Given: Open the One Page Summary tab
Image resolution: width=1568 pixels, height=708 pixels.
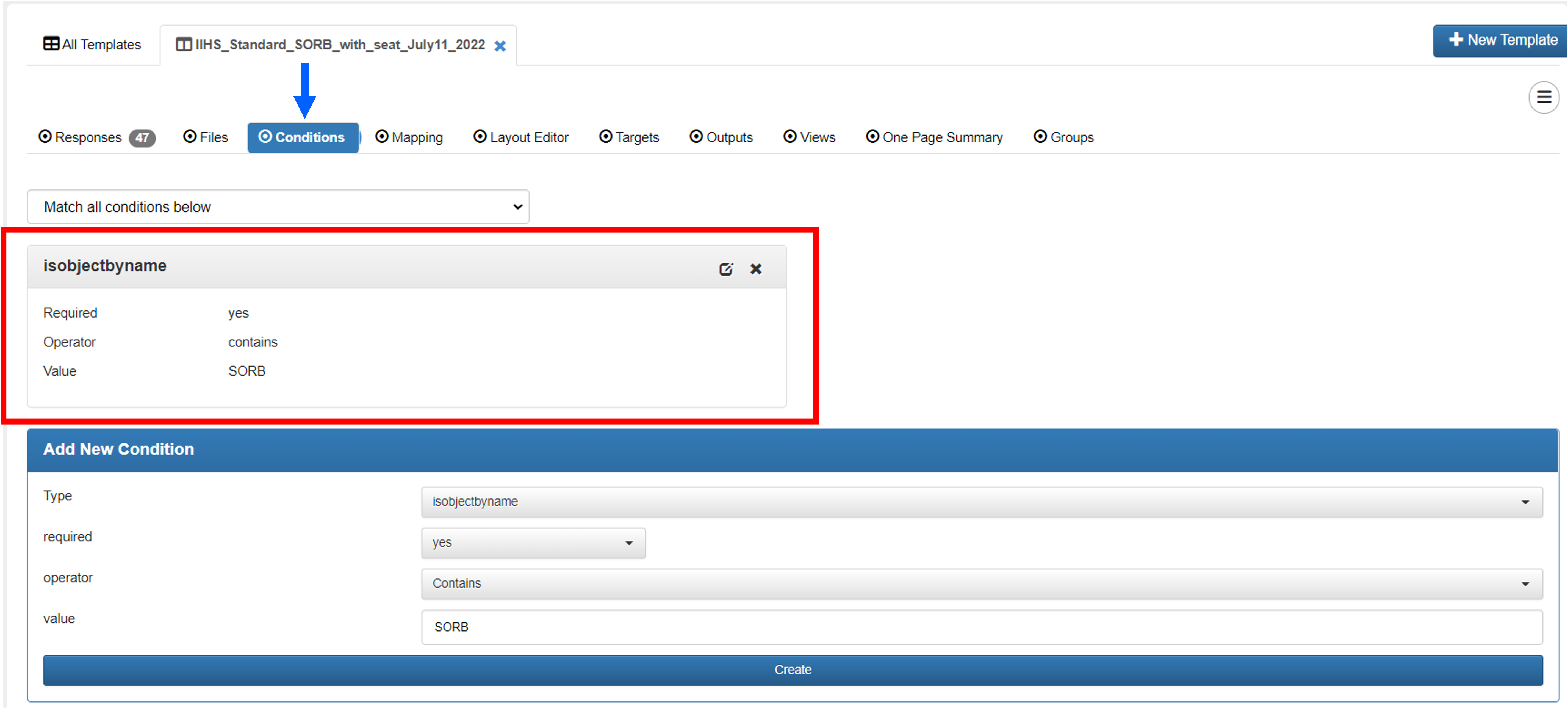Looking at the screenshot, I should point(934,137).
